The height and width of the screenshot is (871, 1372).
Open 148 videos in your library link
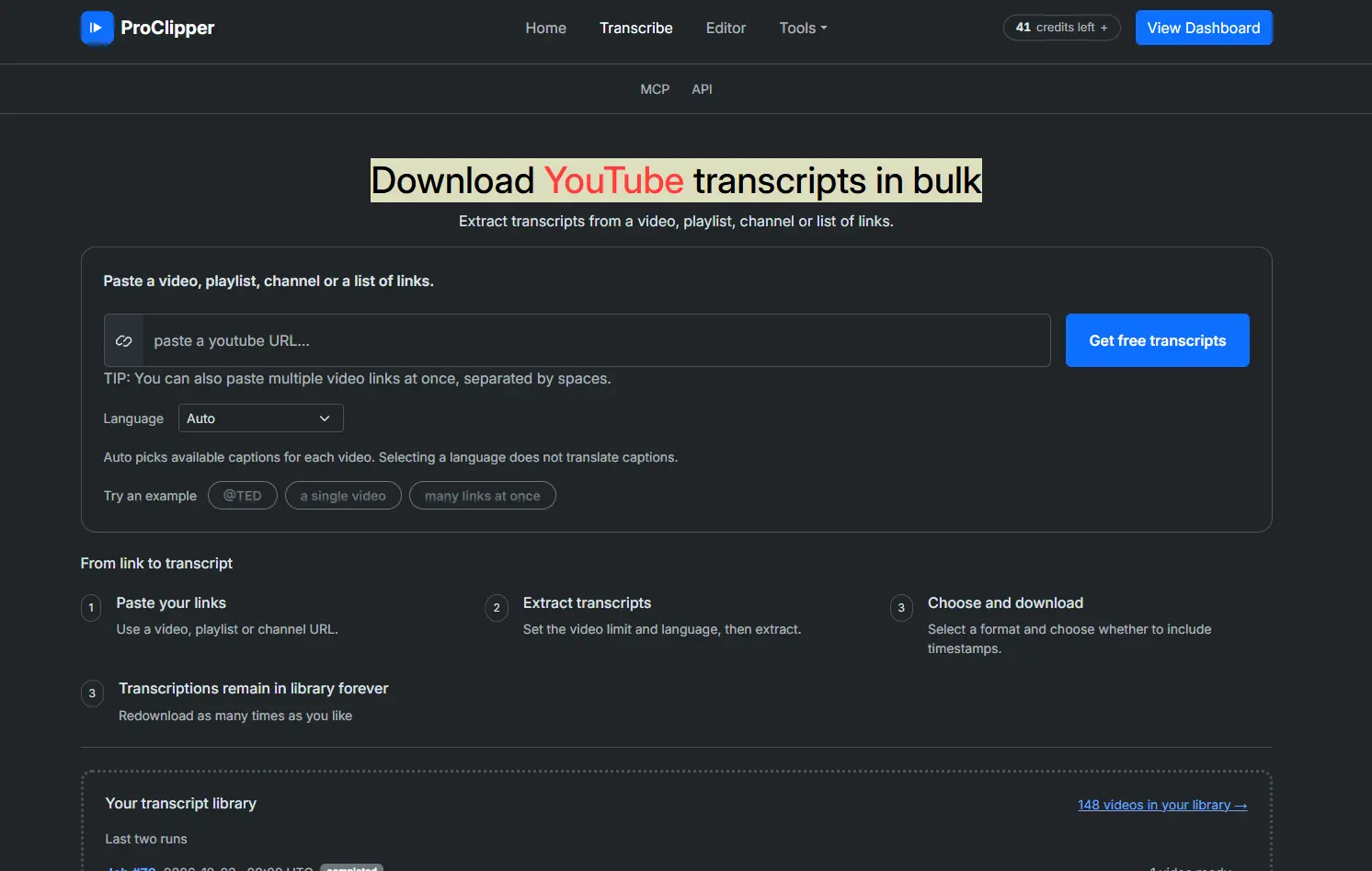pos(1162,805)
